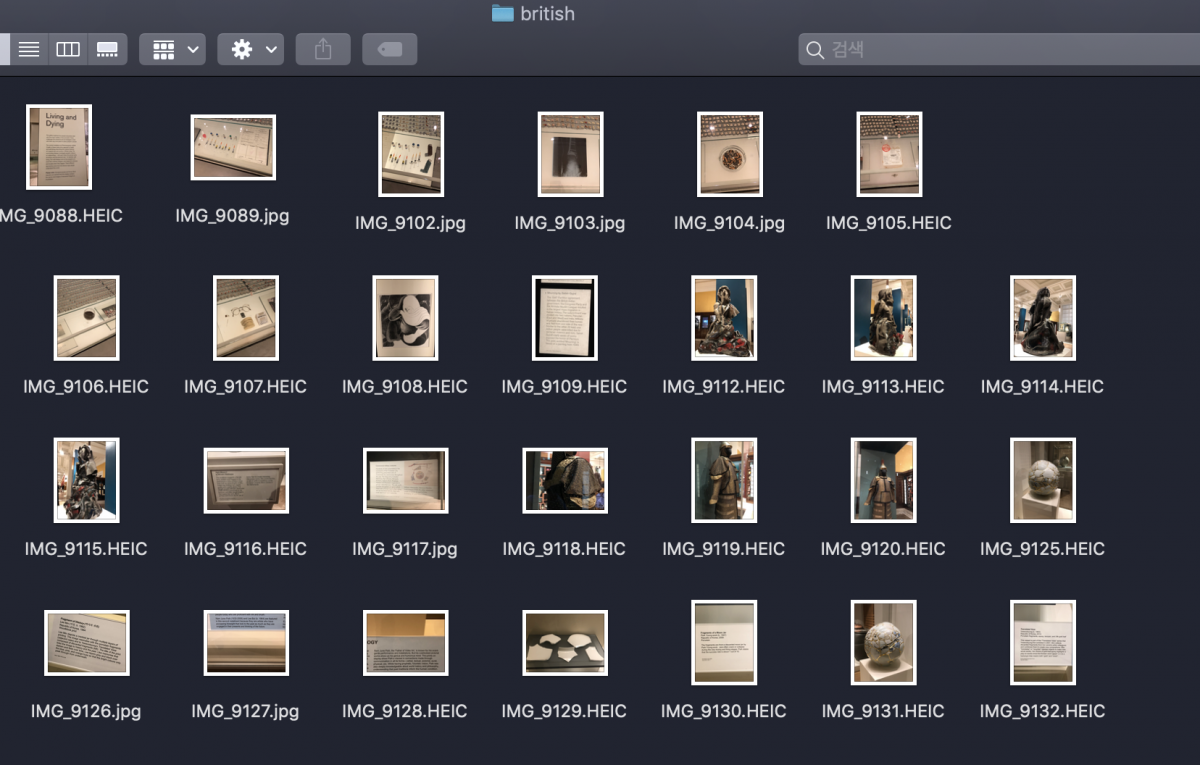Select IMG_9106.HEIC thumbnail

(86, 318)
